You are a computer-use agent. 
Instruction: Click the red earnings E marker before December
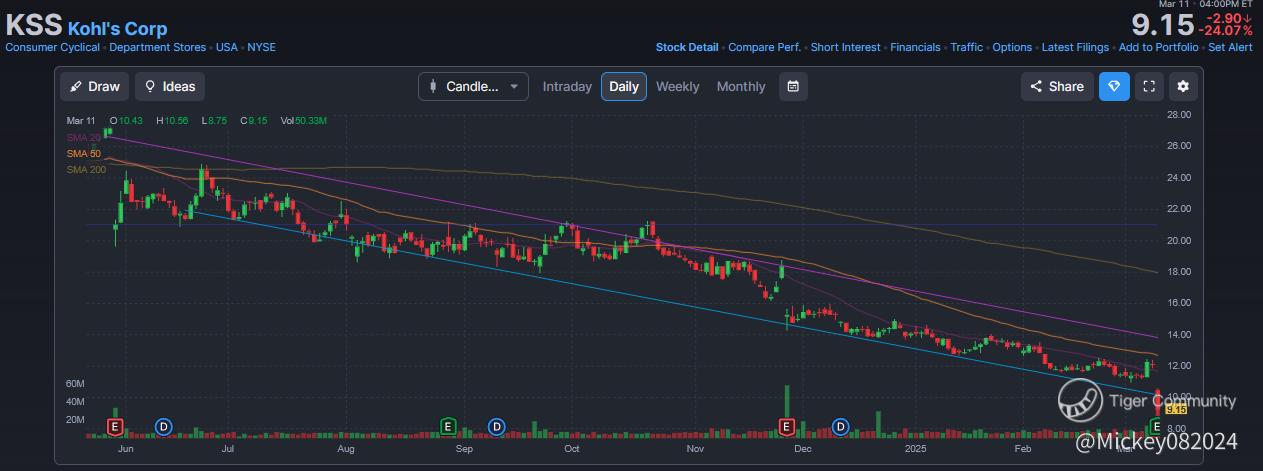(787, 427)
